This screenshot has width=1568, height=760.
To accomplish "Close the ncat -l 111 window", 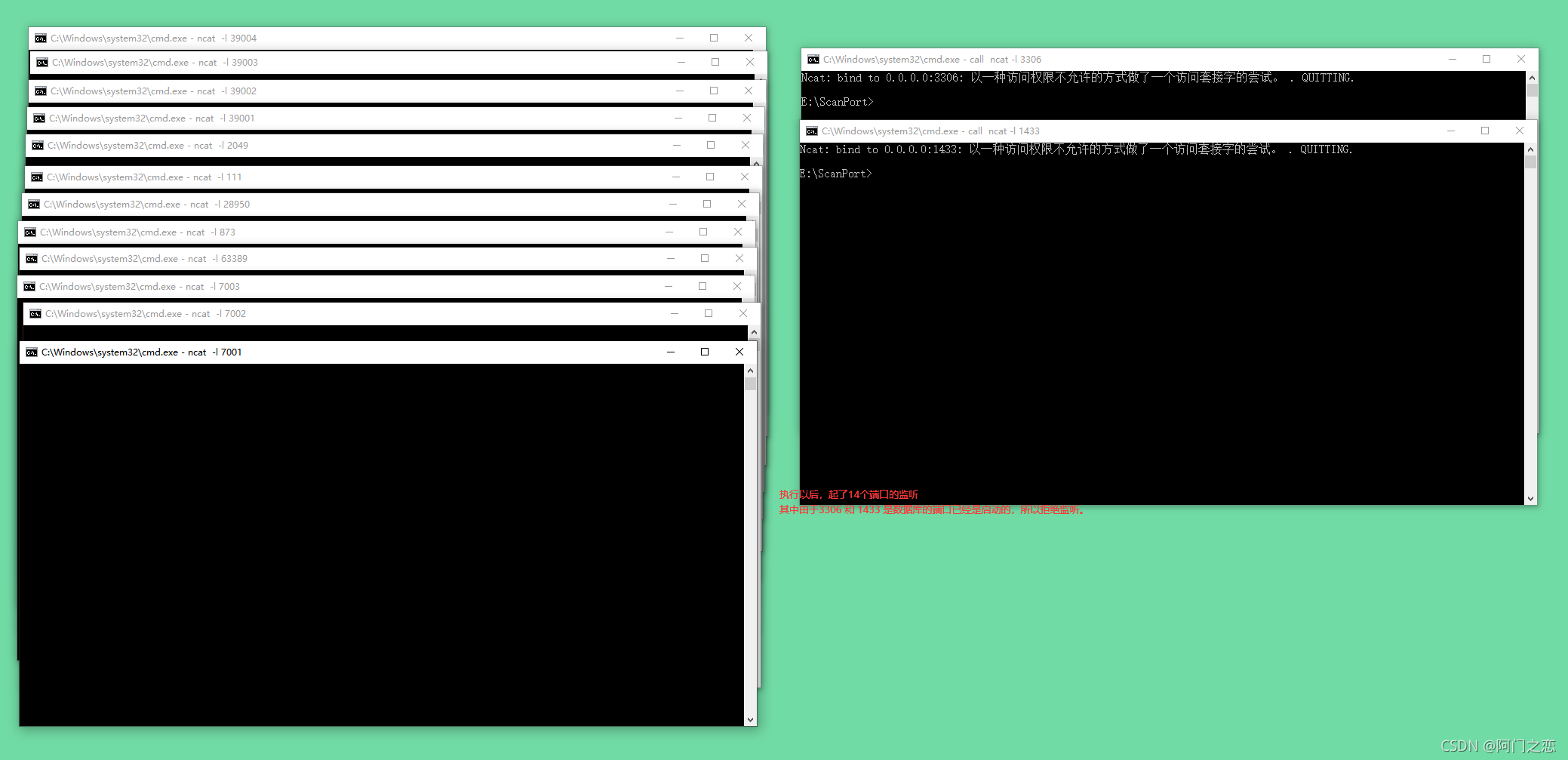I will point(745,177).
